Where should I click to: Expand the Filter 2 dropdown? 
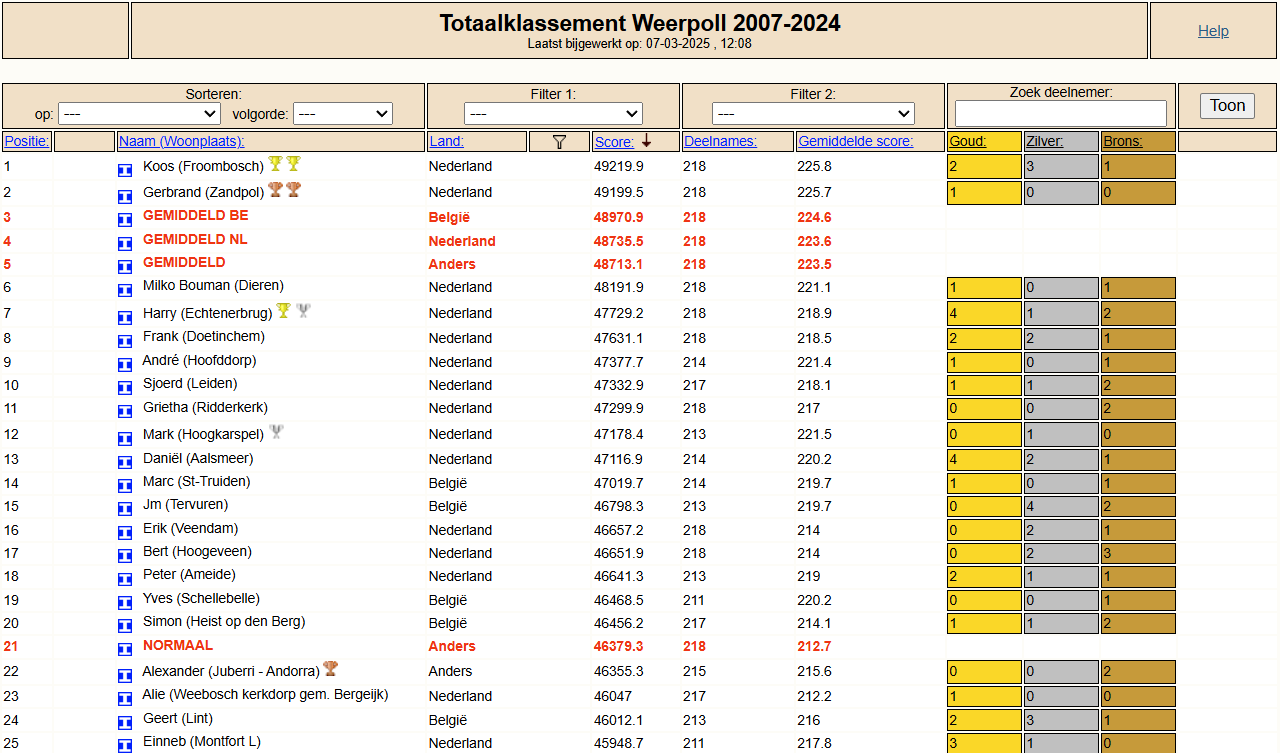pos(813,114)
